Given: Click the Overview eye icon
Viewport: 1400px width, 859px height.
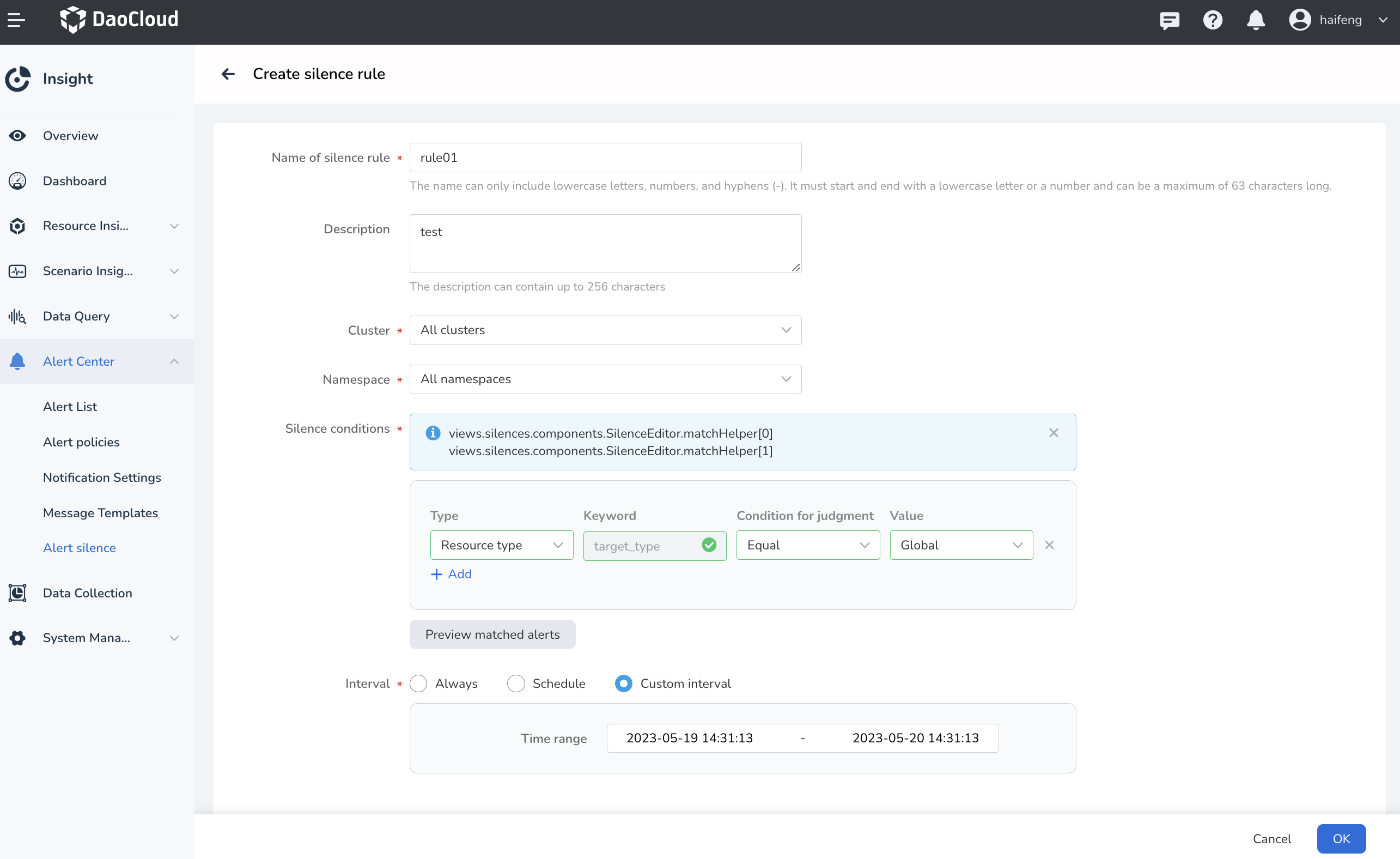Looking at the screenshot, I should pyautogui.click(x=17, y=136).
